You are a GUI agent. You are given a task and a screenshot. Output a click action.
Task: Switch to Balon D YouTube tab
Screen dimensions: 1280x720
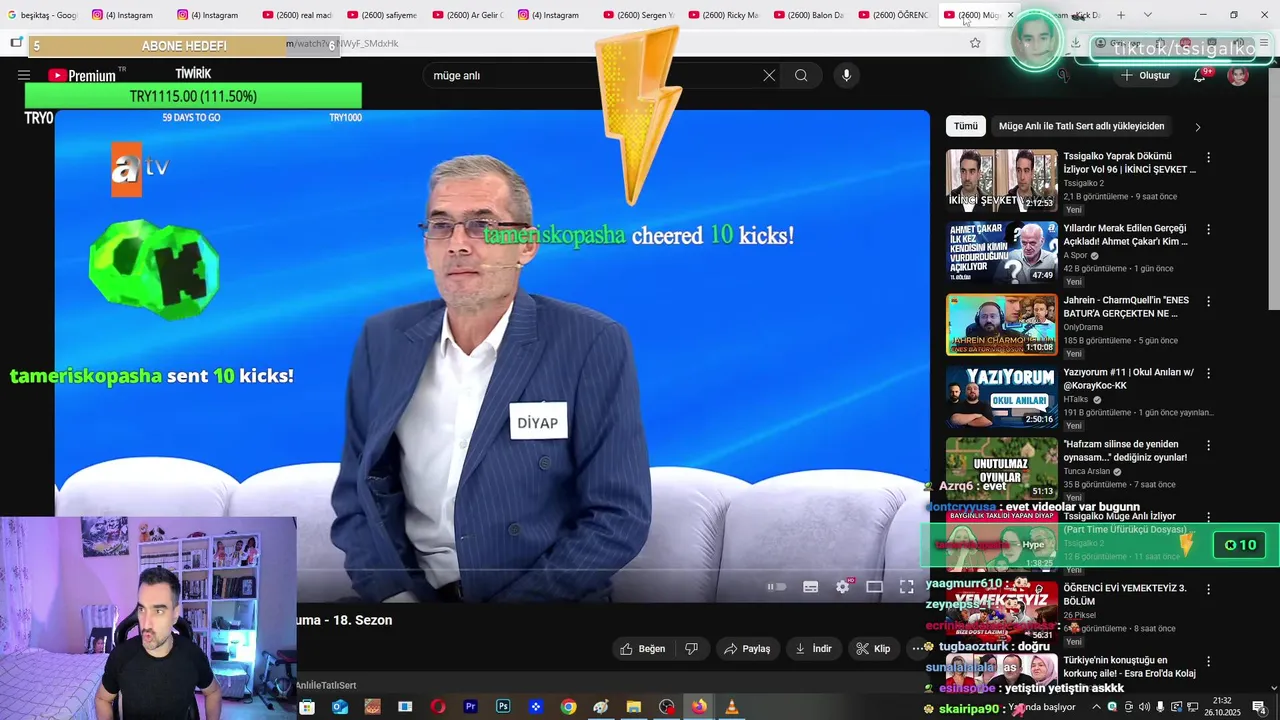coord(808,15)
